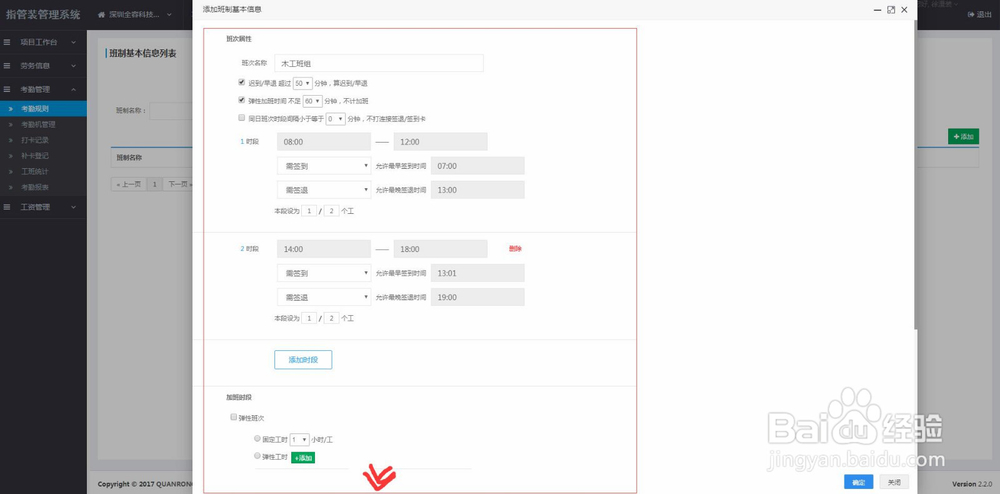The width and height of the screenshot is (1000, 494).
Task: Click the hamburger icon beside 考勤管理
Action: pos(7,89)
